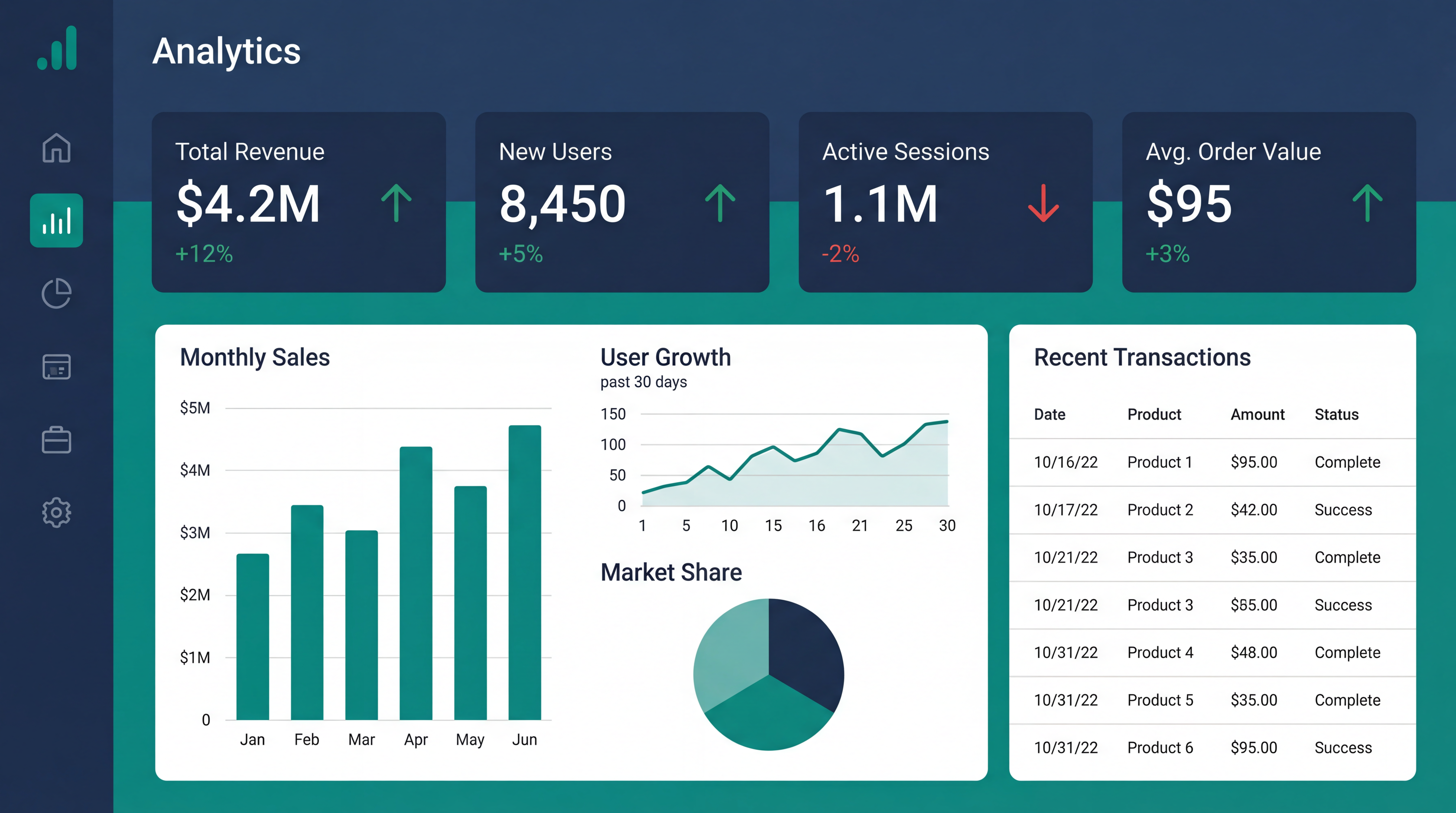Open the card/window sidebar icon
This screenshot has width=1456, height=813.
pos(57,366)
